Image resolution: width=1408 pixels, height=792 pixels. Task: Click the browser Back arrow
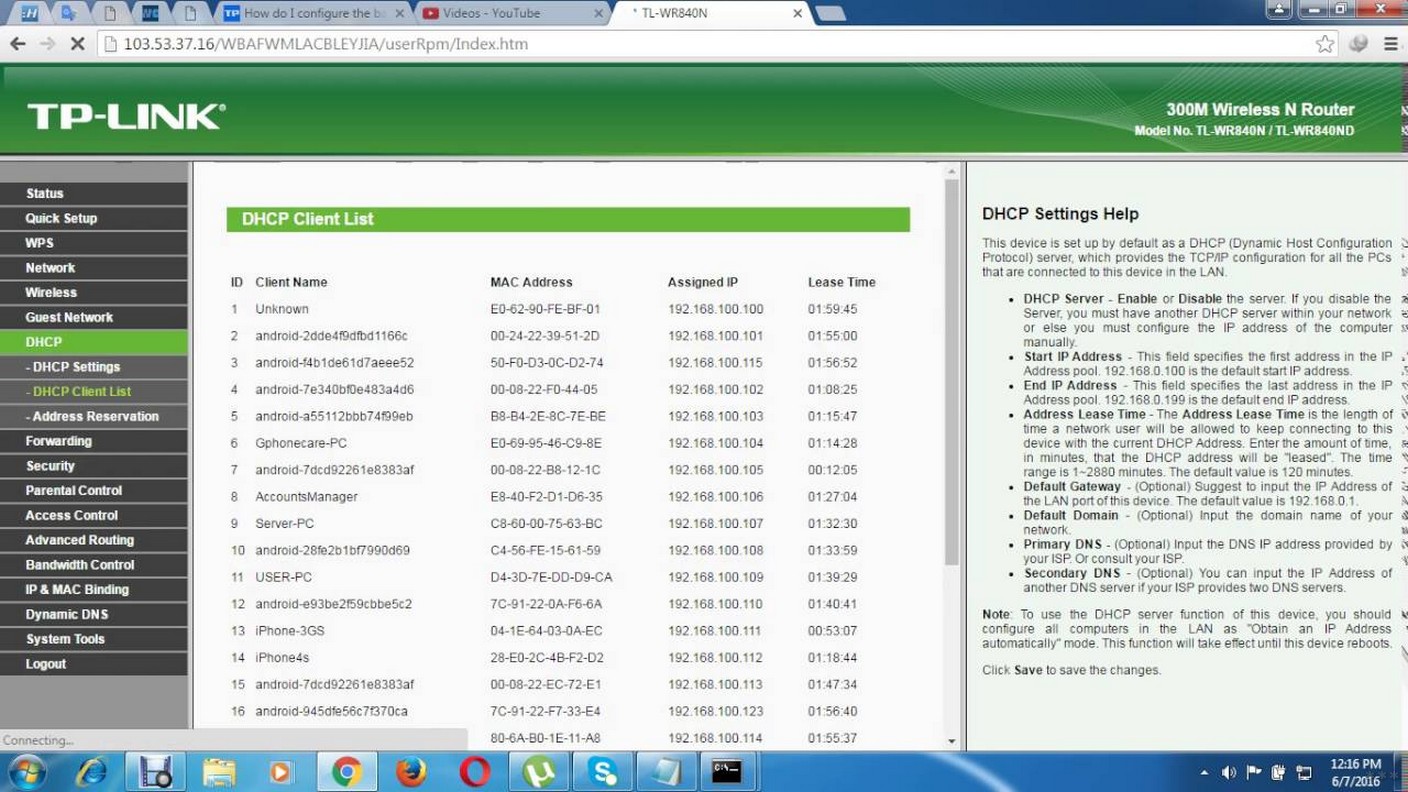tap(18, 44)
